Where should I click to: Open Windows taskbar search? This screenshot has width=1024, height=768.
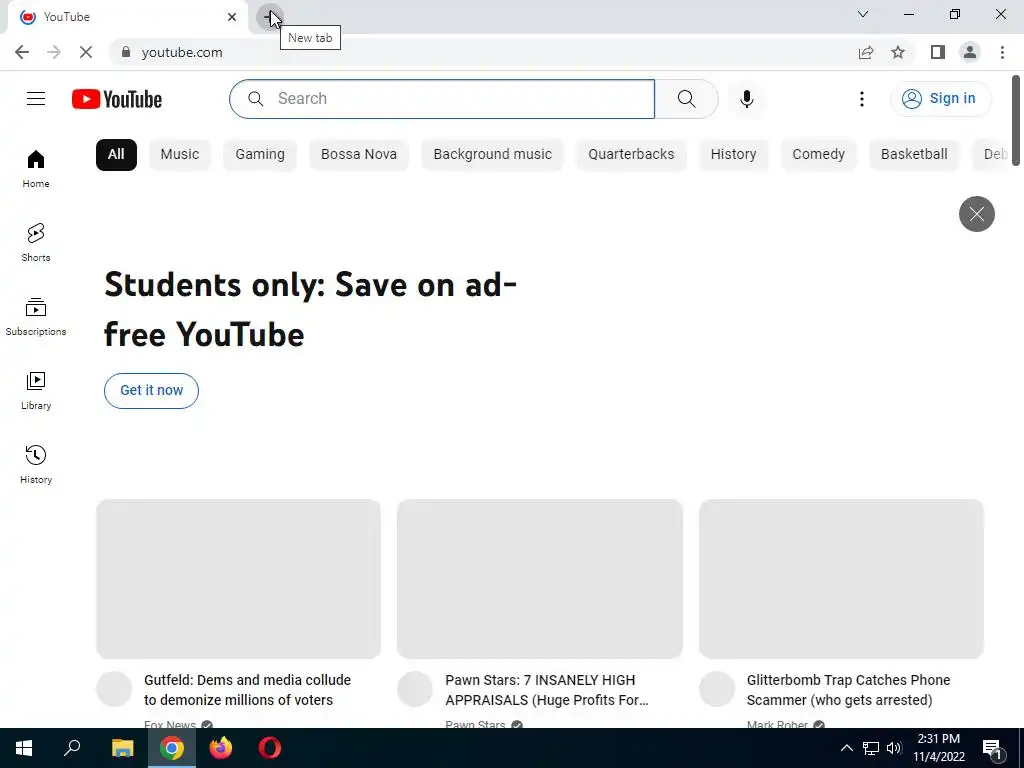(x=72, y=748)
